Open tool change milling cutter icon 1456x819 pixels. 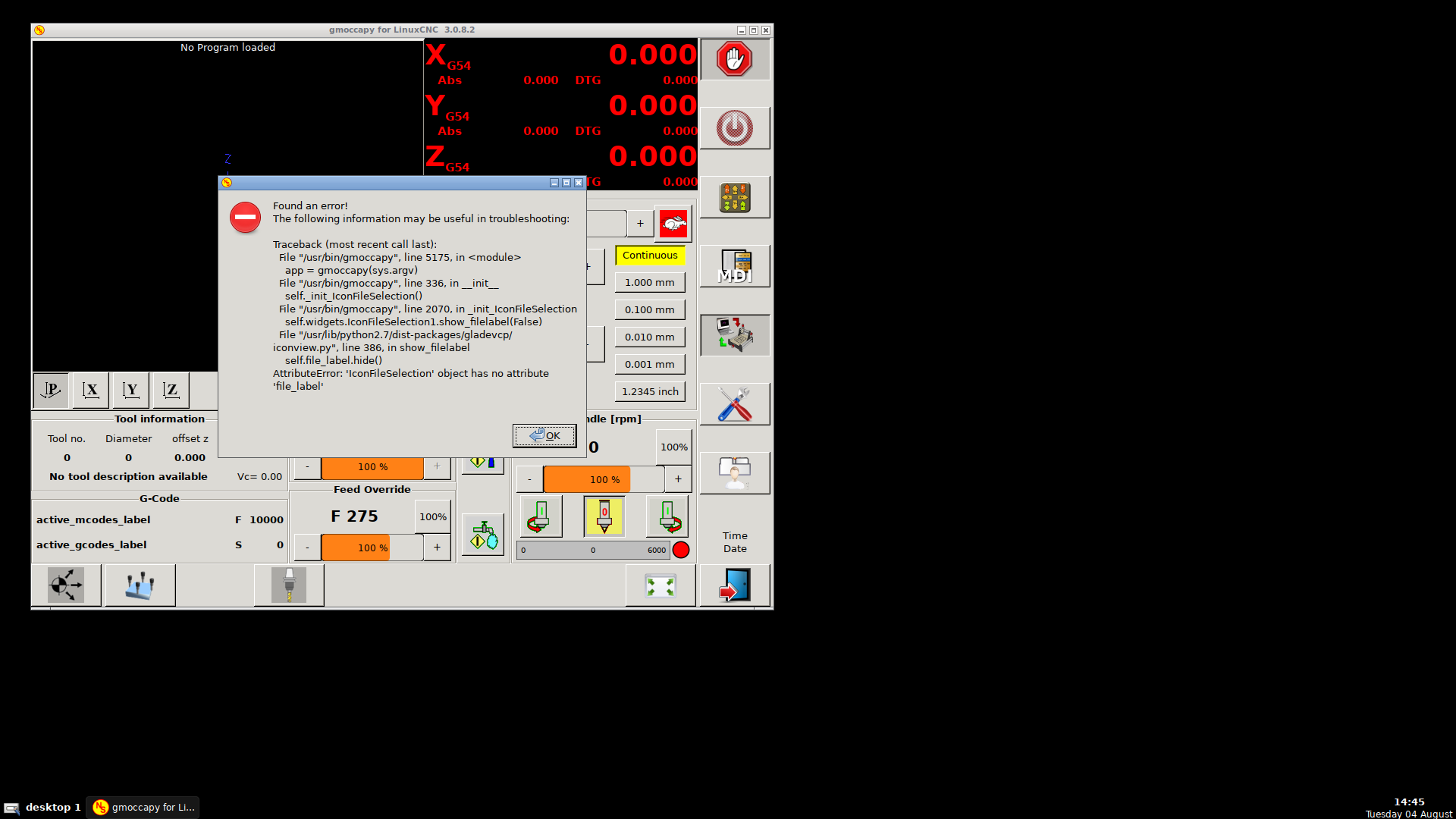(x=289, y=585)
